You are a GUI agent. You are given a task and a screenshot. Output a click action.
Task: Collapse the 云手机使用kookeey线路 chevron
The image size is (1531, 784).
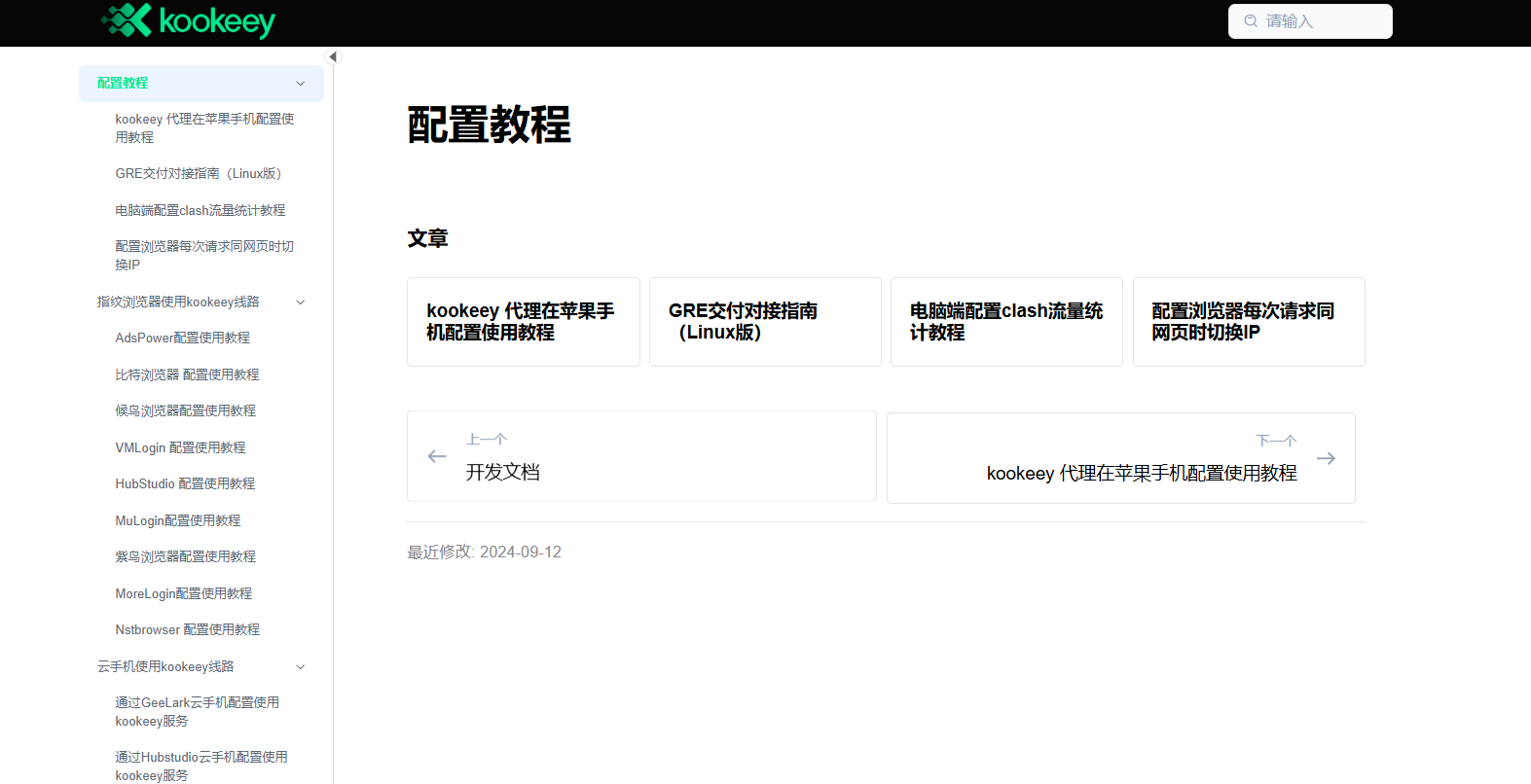(x=301, y=667)
